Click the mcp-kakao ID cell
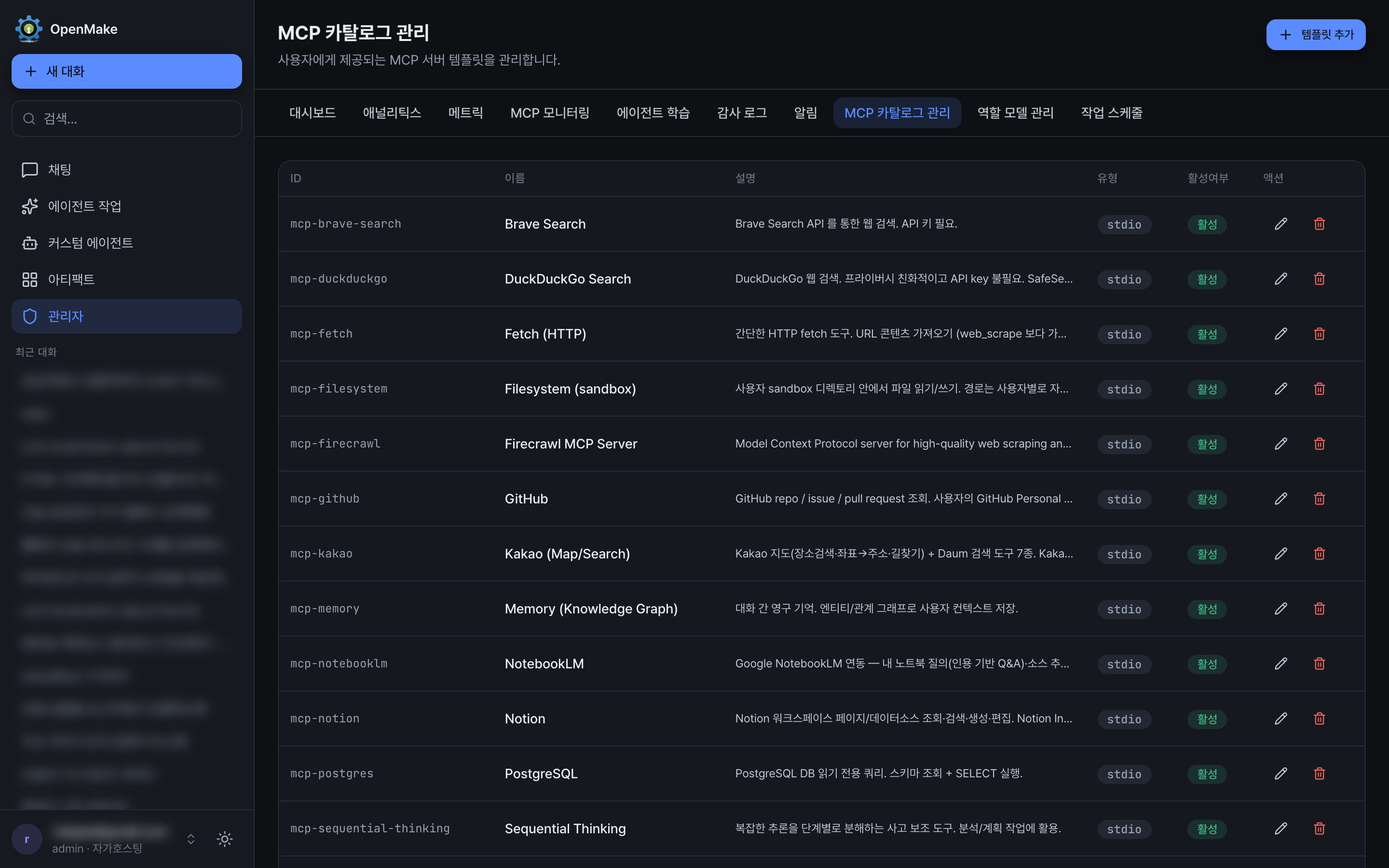The height and width of the screenshot is (868, 1389). (321, 554)
